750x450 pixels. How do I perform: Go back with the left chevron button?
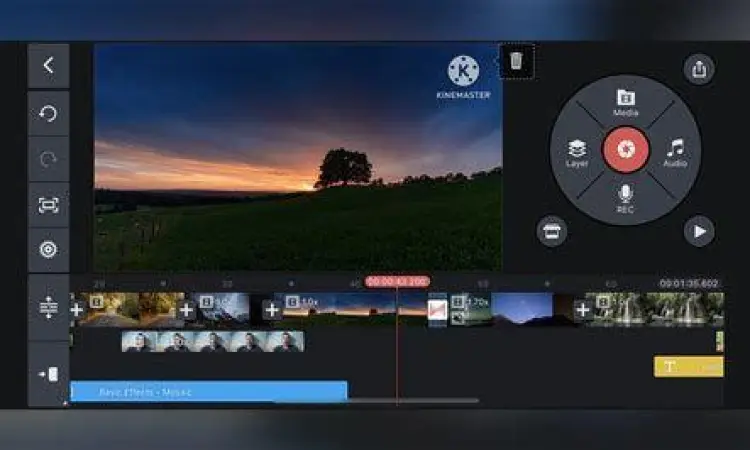tap(48, 66)
